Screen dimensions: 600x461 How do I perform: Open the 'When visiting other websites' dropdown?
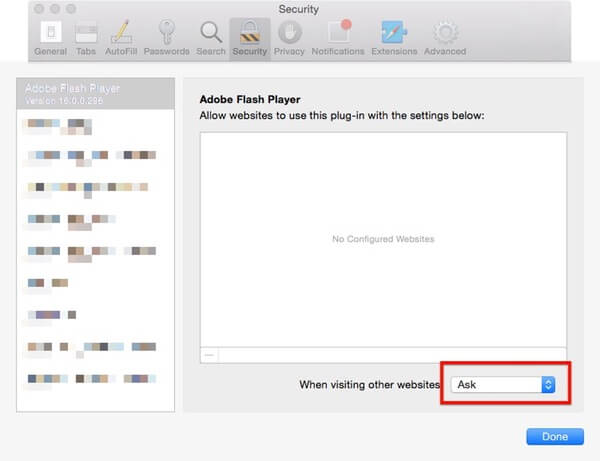tap(503, 384)
